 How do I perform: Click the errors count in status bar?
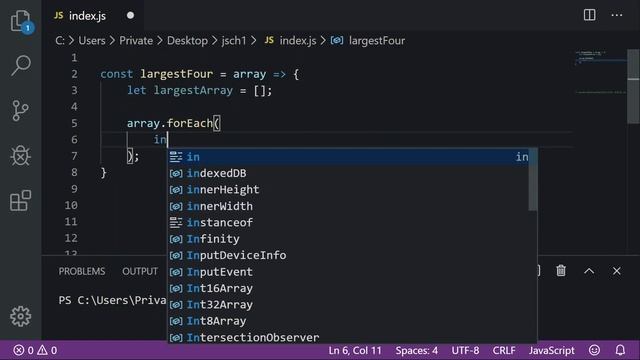[23, 350]
